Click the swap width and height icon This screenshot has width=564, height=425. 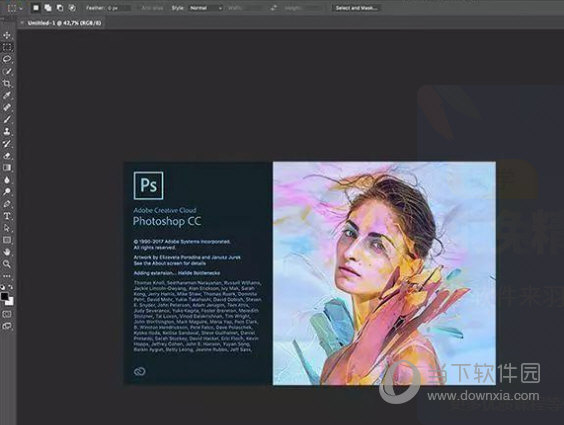point(273,8)
